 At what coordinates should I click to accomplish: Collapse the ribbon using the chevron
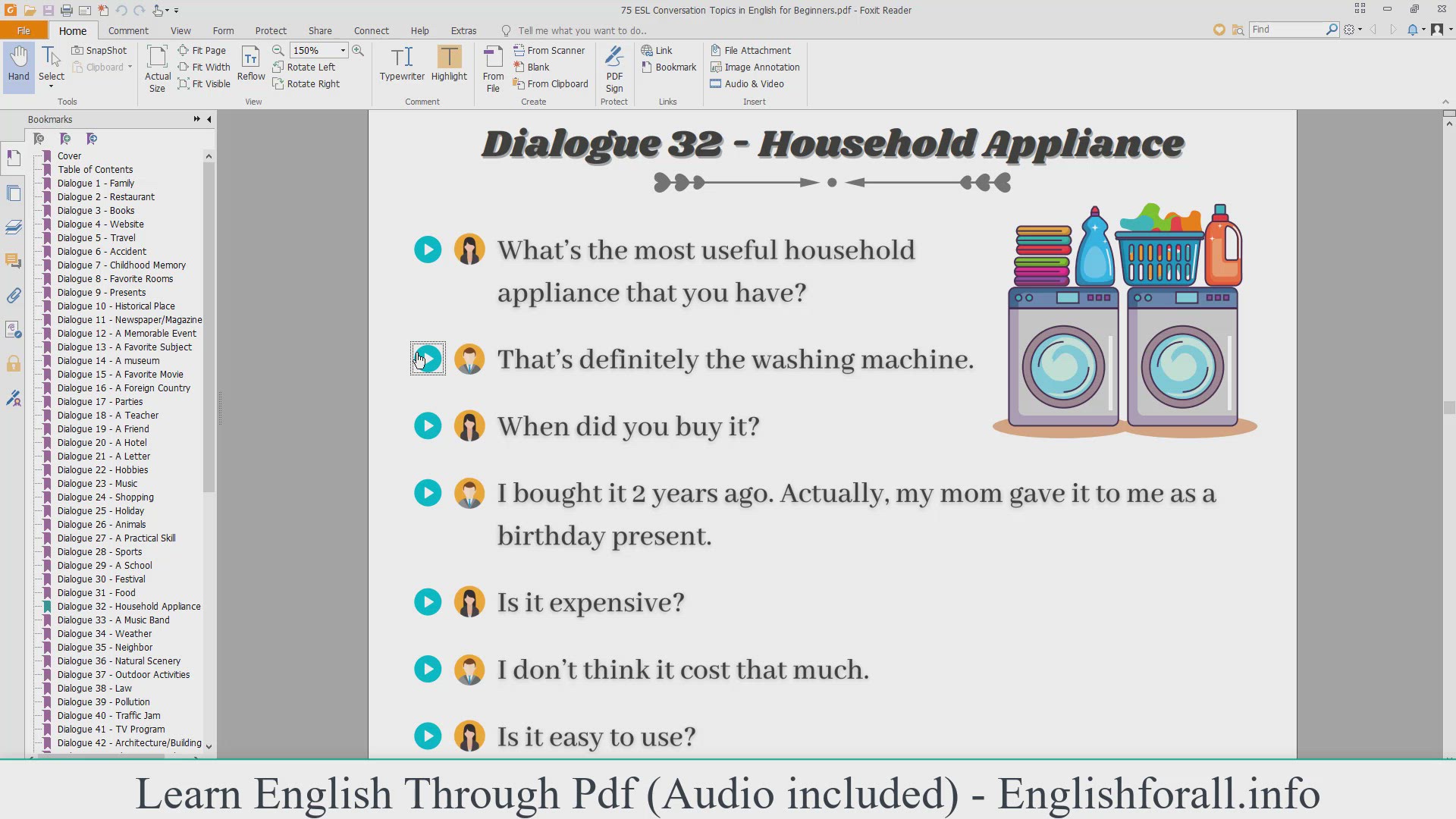pos(1445,102)
